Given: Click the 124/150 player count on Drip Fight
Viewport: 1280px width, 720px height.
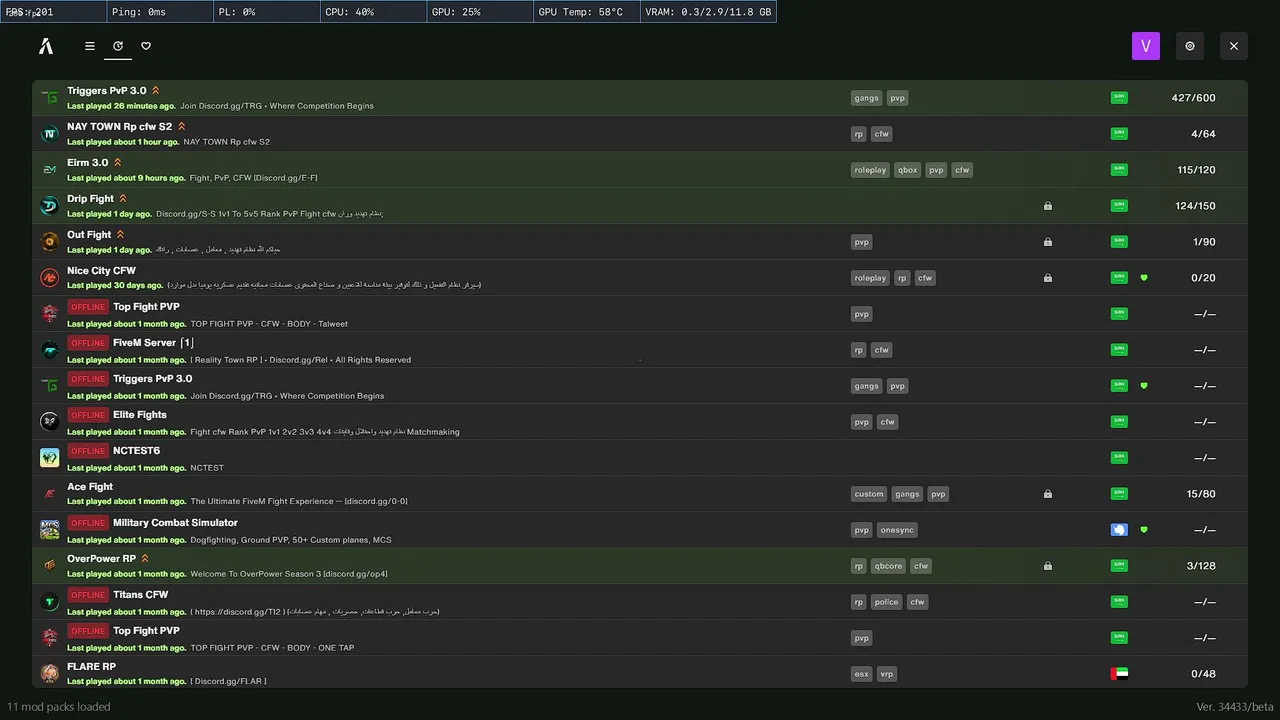Looking at the screenshot, I should [x=1196, y=206].
